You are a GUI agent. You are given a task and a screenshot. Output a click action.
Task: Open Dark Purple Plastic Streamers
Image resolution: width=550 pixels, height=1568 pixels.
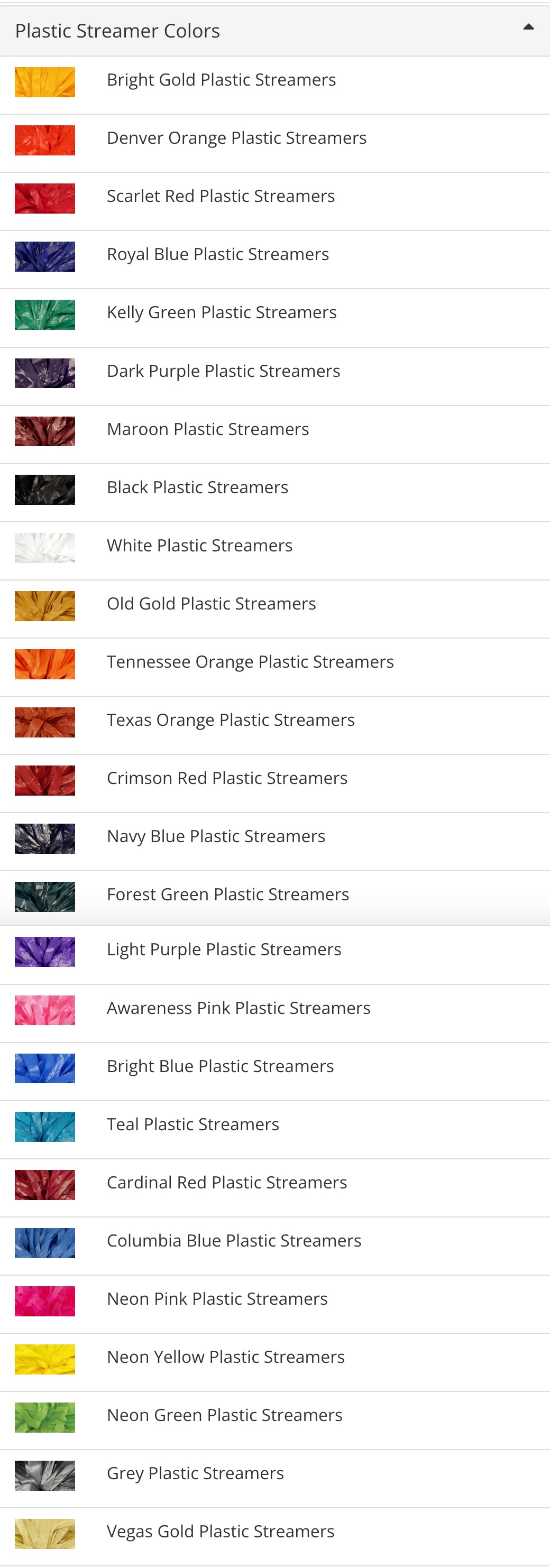(223, 371)
